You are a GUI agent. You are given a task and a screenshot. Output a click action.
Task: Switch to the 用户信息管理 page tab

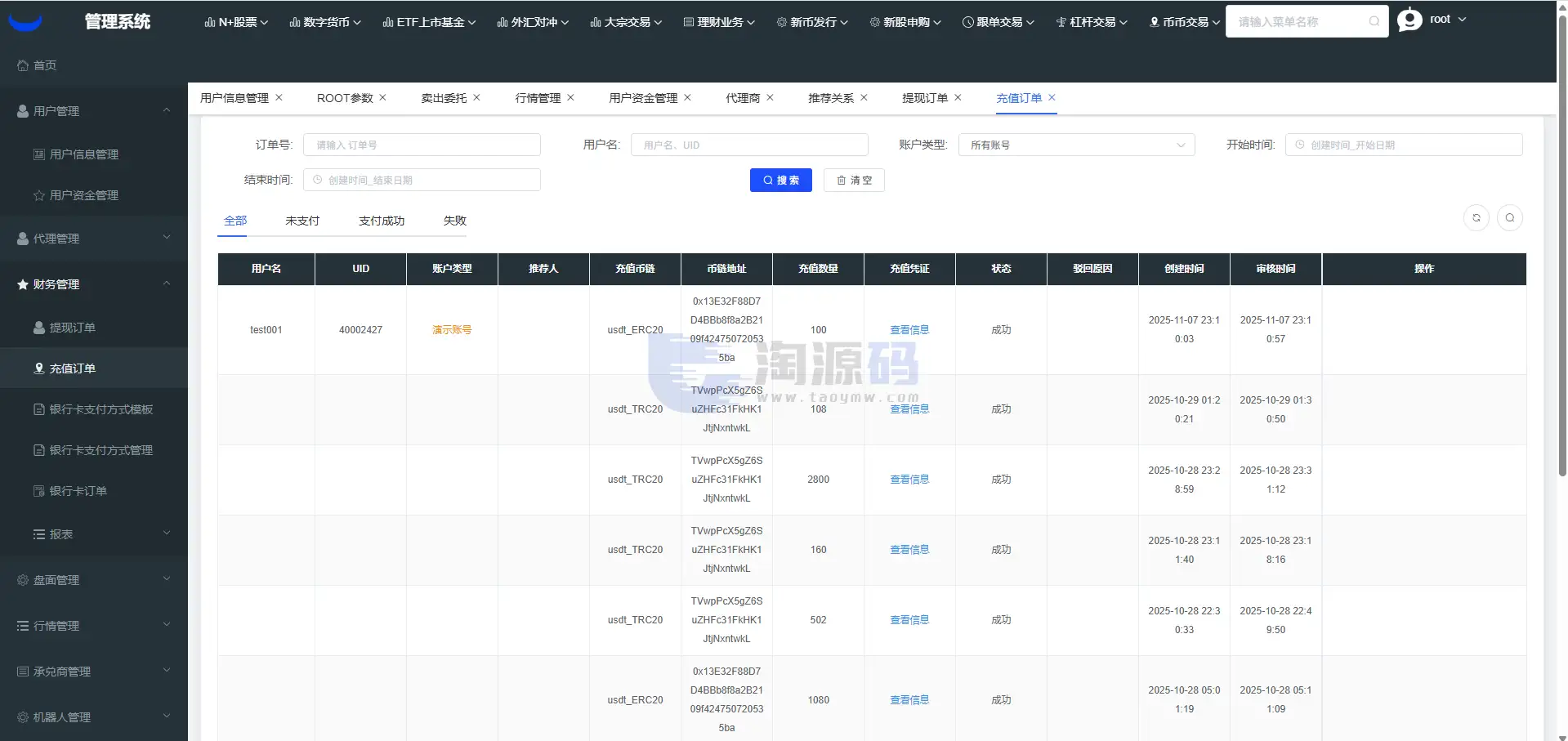click(235, 98)
